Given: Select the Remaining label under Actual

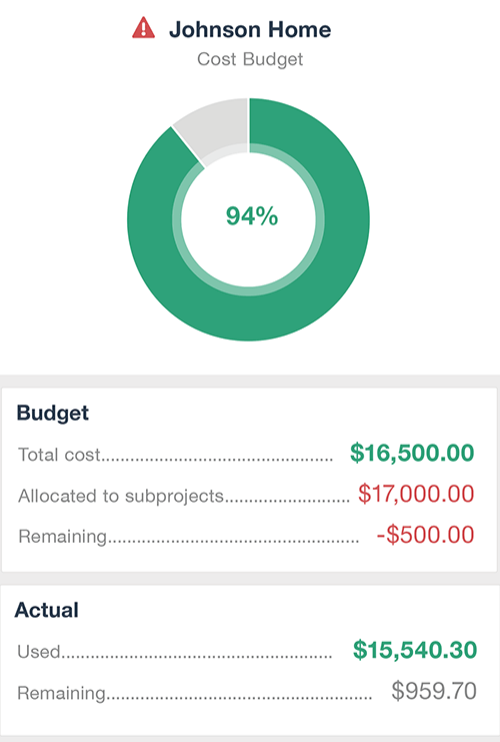Looking at the screenshot, I should 61,693.
